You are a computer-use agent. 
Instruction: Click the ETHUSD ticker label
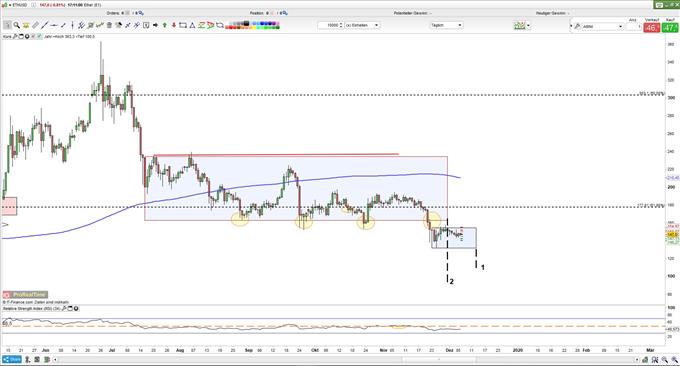pyautogui.click(x=20, y=5)
